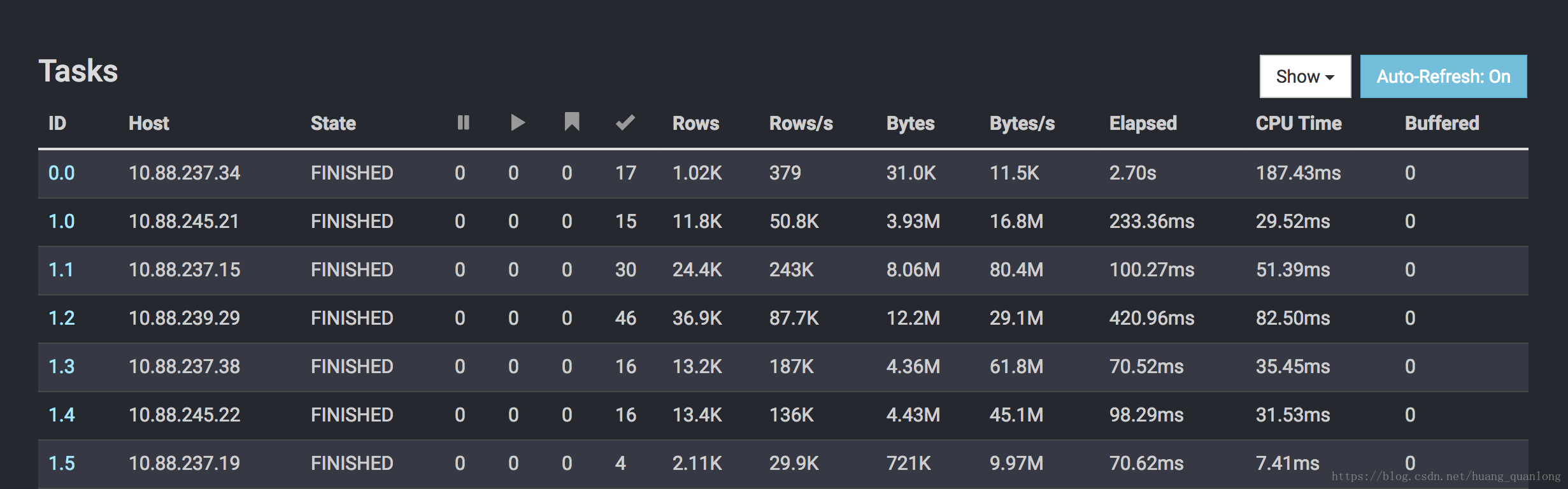Click the 98.29ms elapsed value
This screenshot has height=489, width=1568.
coord(1146,415)
